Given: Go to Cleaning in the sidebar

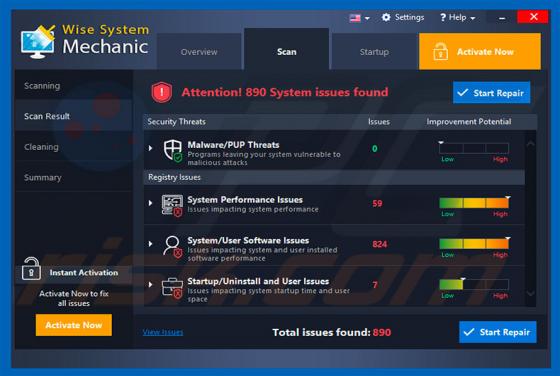Looking at the screenshot, I should pyautogui.click(x=73, y=147).
